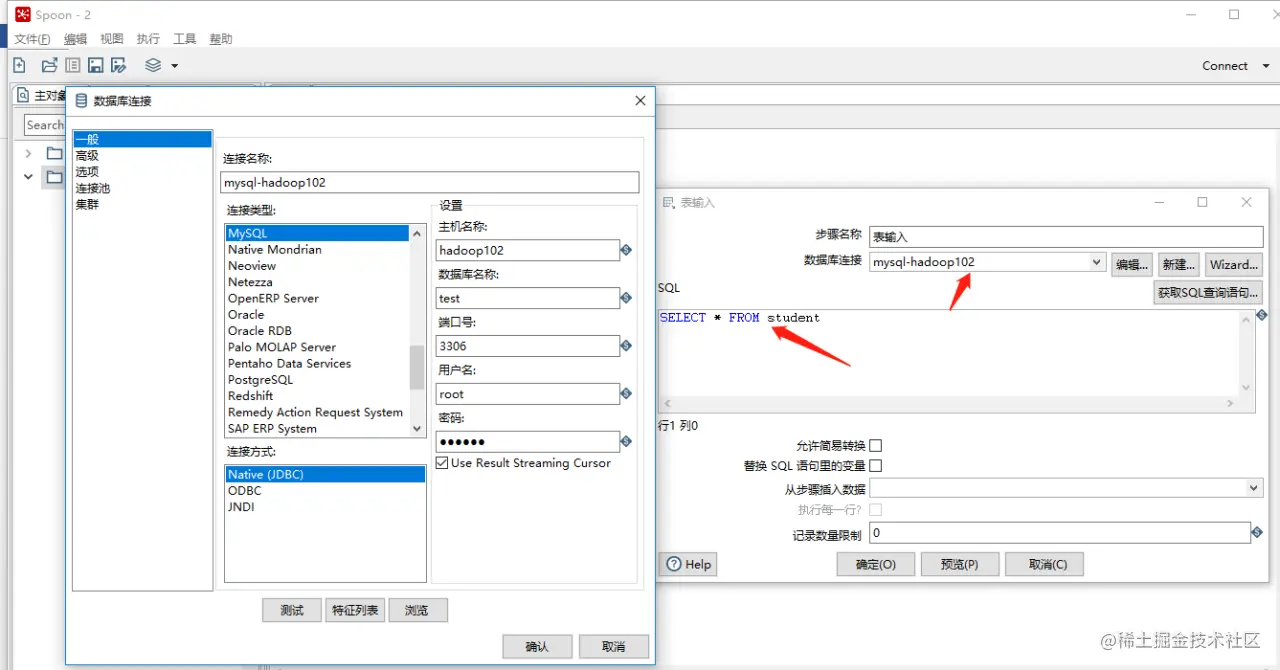This screenshot has width=1280, height=670.
Task: Click the save as toolbar icon
Action: [118, 65]
